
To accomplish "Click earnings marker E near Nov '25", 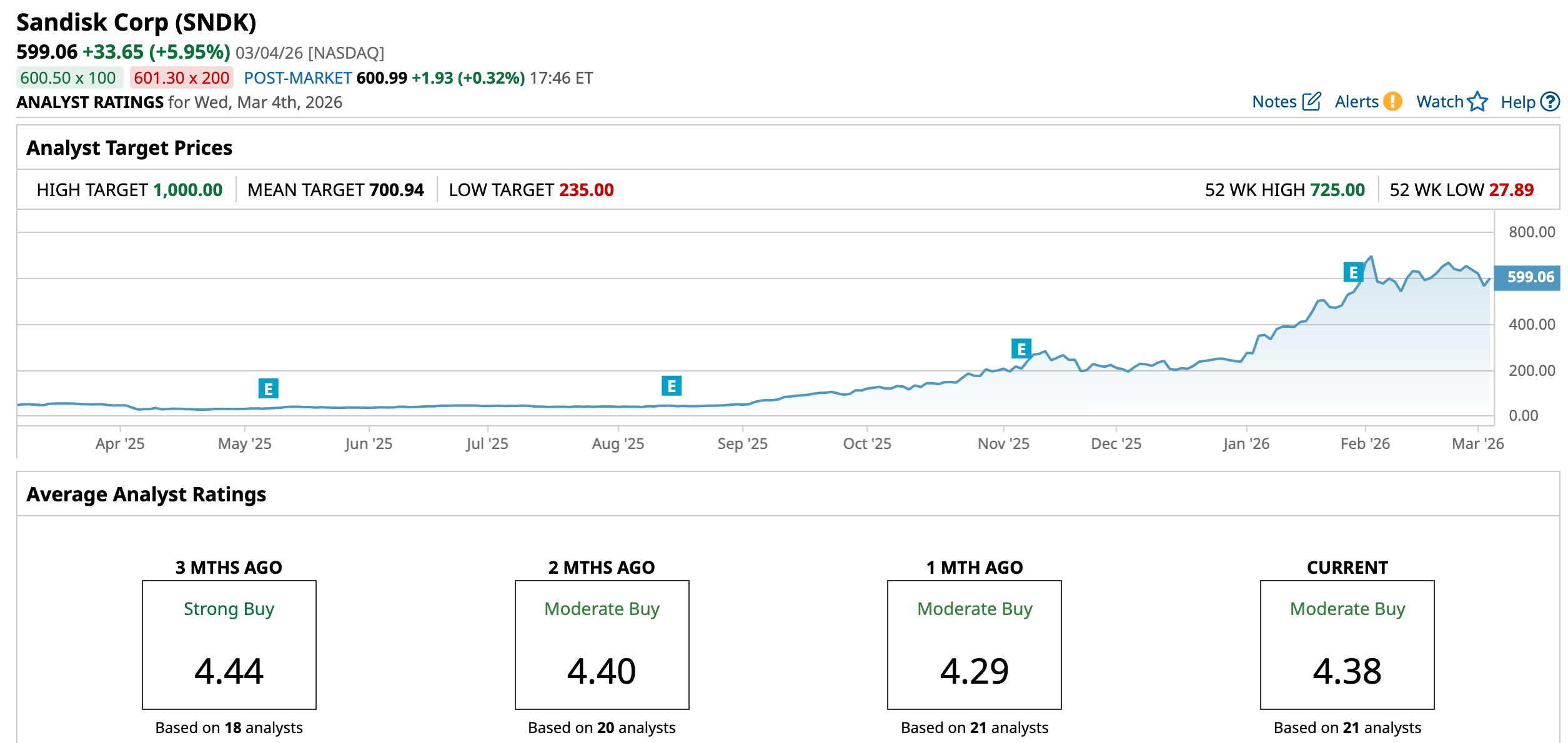I will (x=1021, y=348).
